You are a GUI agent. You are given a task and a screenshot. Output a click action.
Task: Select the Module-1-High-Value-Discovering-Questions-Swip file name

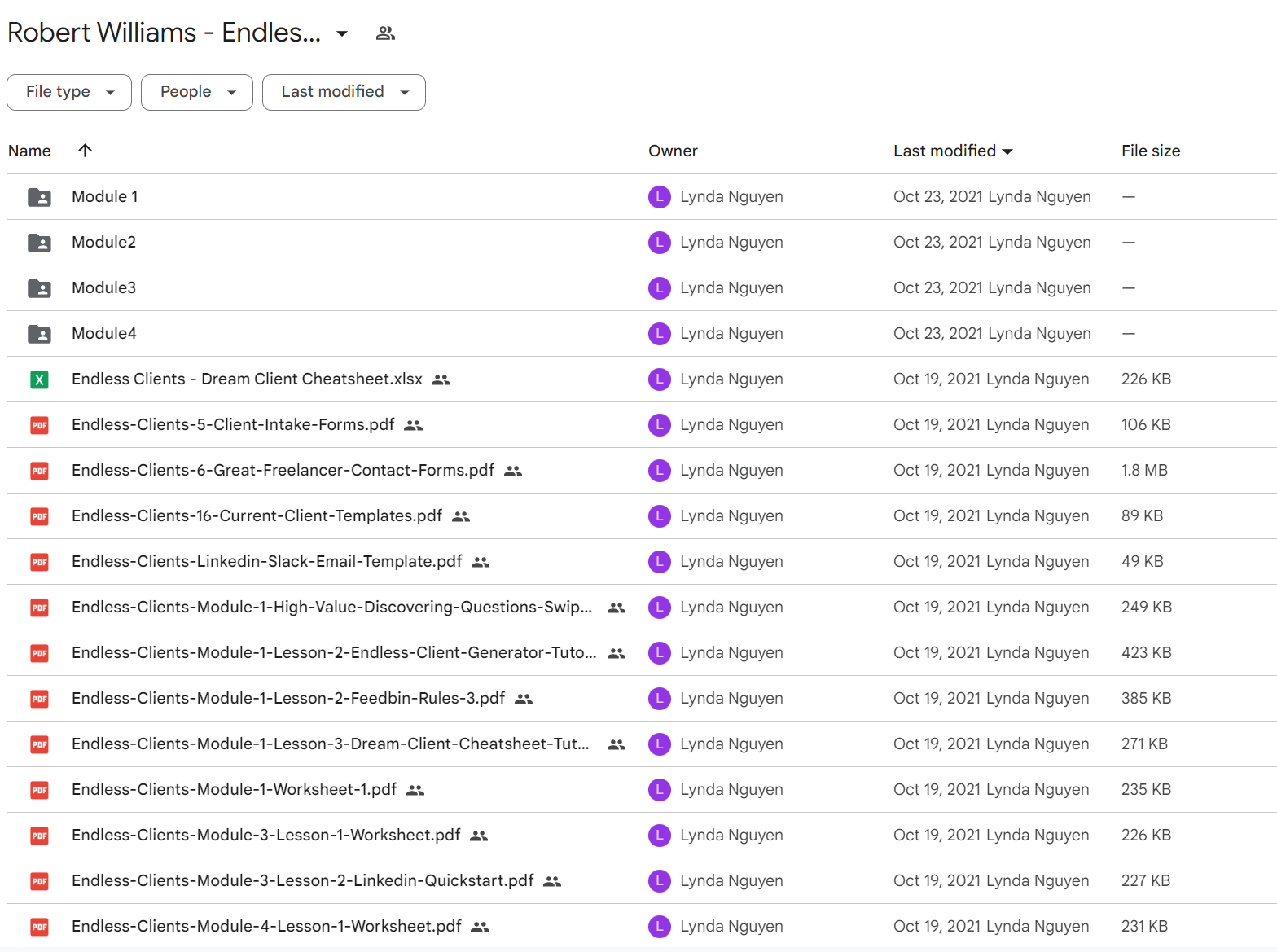pyautogui.click(x=331, y=607)
